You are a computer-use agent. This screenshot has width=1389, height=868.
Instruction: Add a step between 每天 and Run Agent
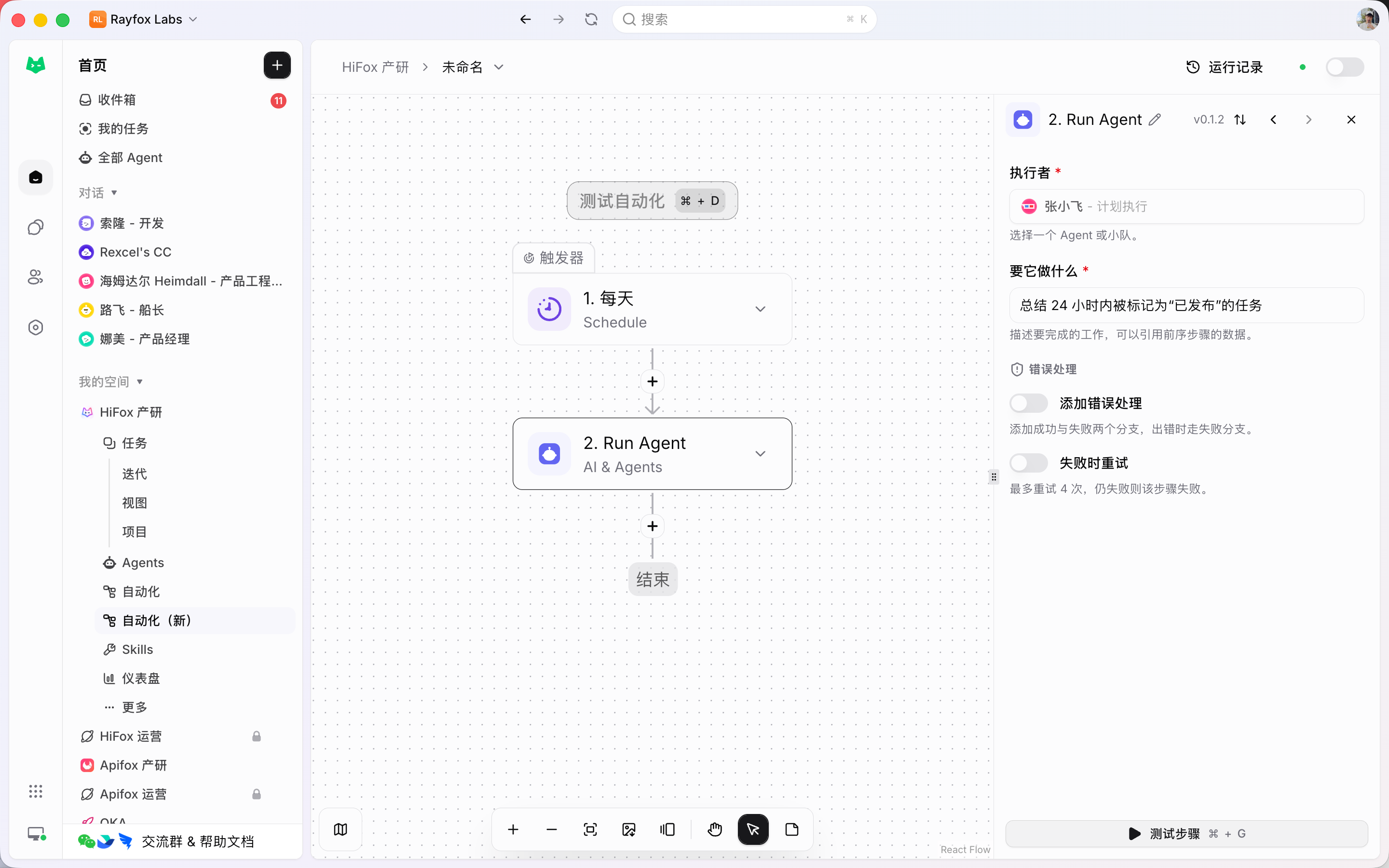653,381
